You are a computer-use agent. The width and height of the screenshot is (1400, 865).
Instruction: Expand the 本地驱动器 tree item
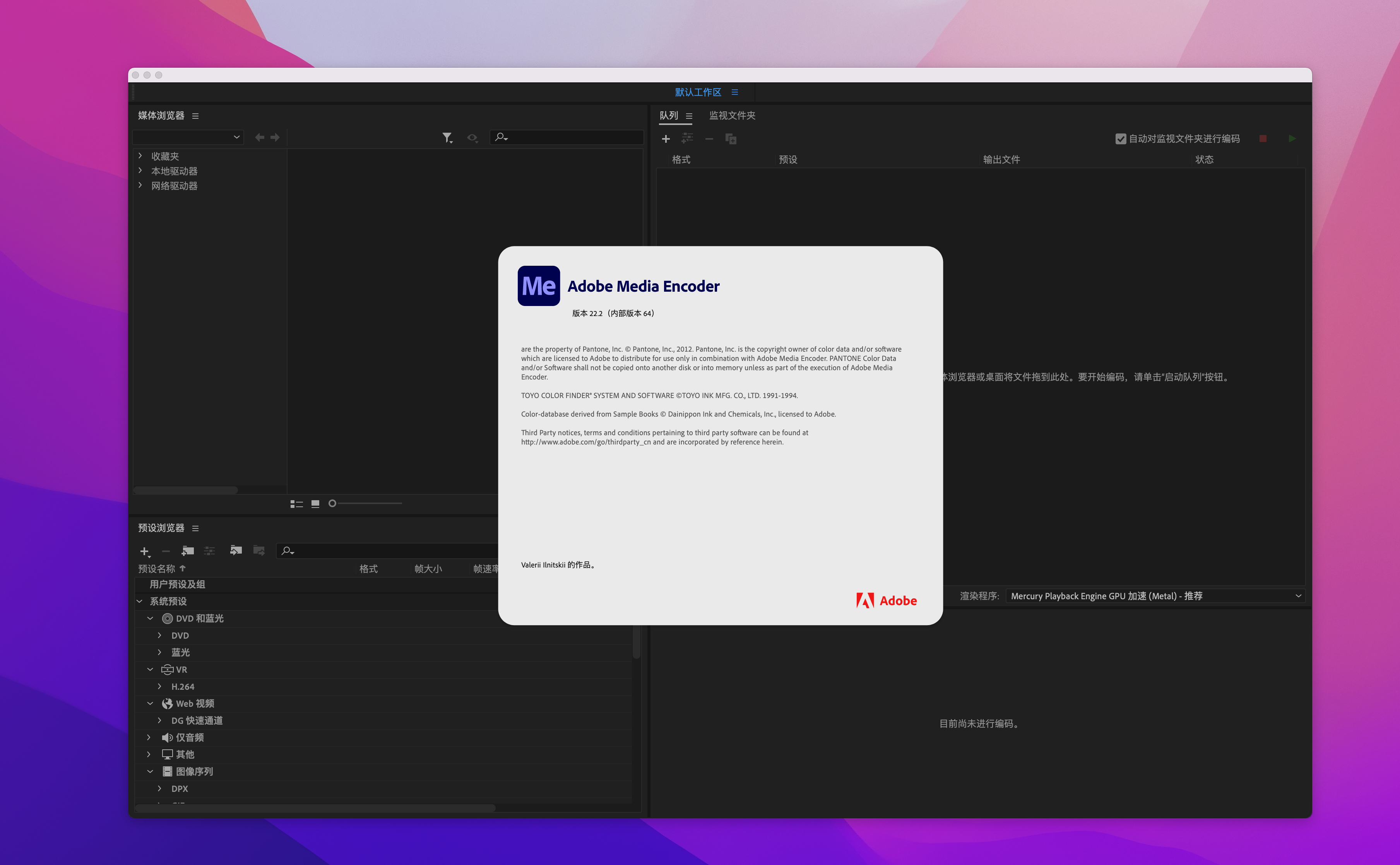coord(140,171)
